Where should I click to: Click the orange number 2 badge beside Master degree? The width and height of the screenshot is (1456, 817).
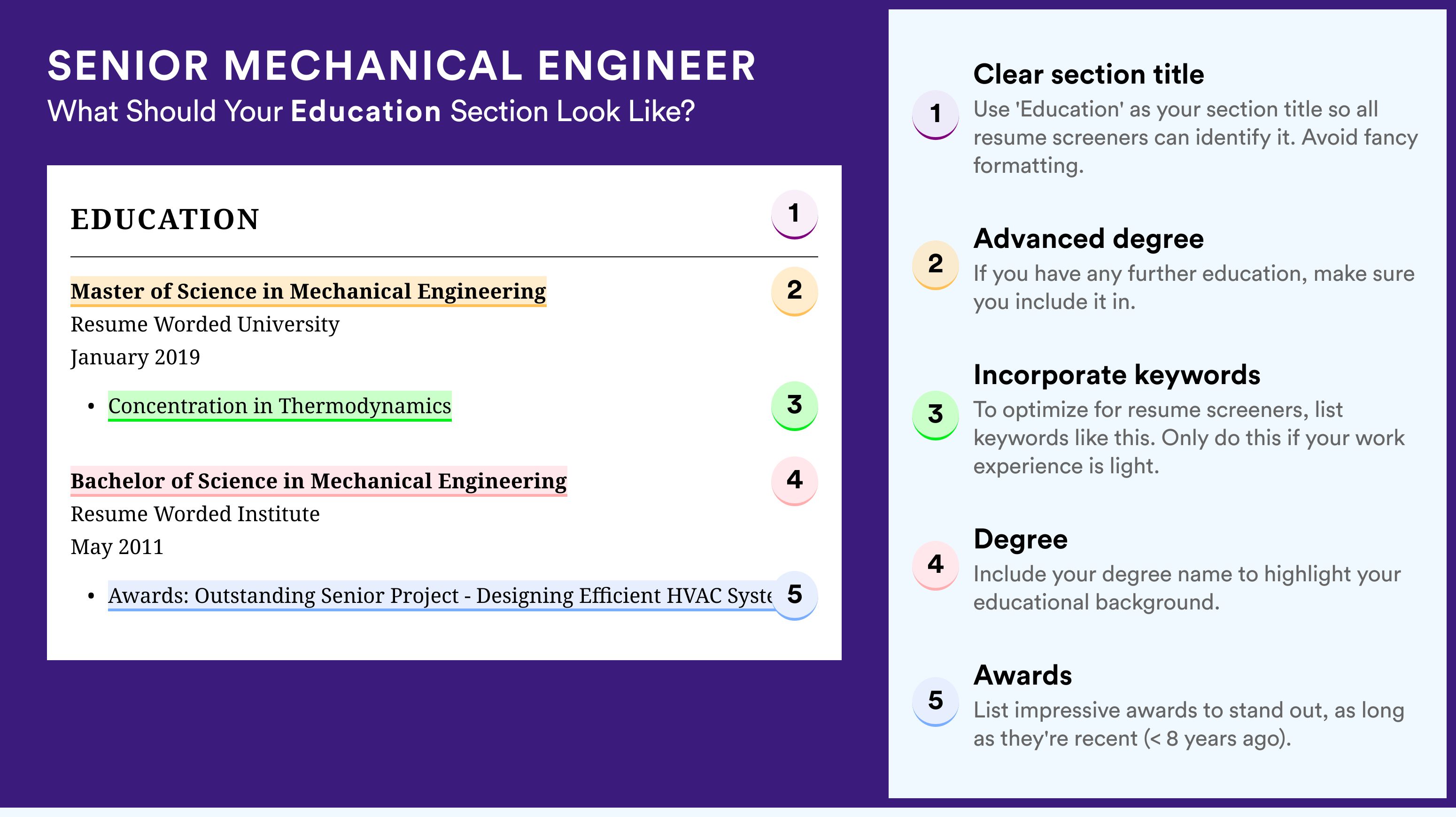tap(794, 291)
